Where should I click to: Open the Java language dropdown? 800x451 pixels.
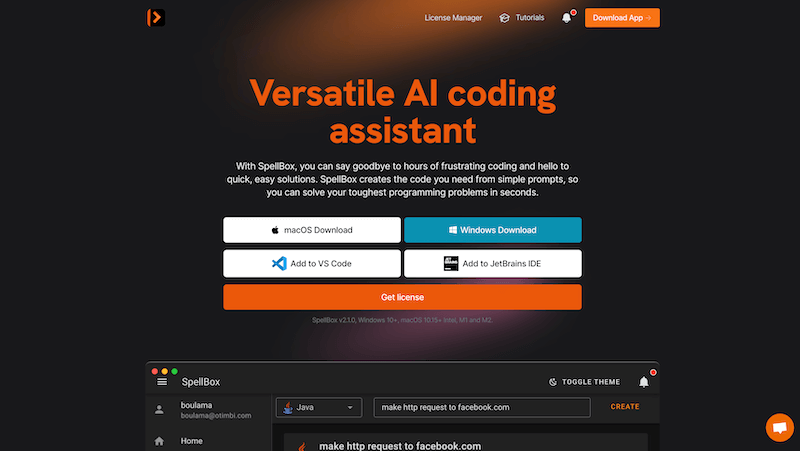click(319, 407)
